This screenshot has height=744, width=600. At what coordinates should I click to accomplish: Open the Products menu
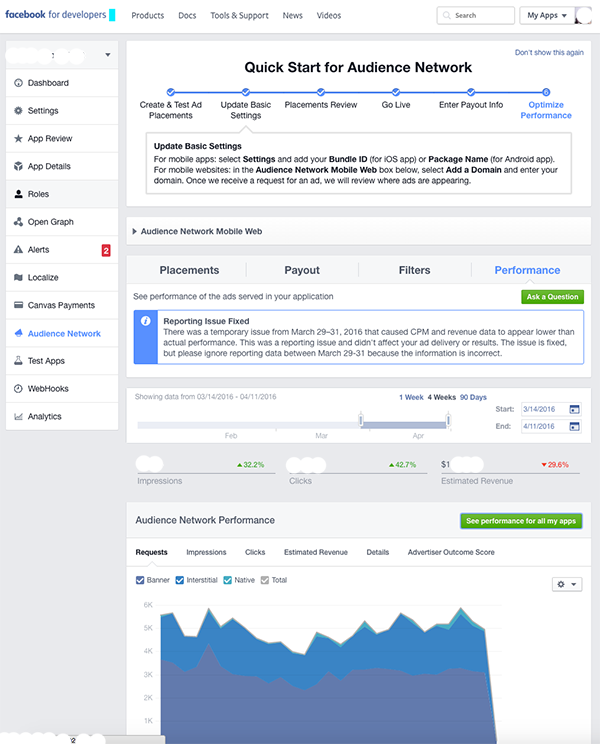(x=148, y=16)
